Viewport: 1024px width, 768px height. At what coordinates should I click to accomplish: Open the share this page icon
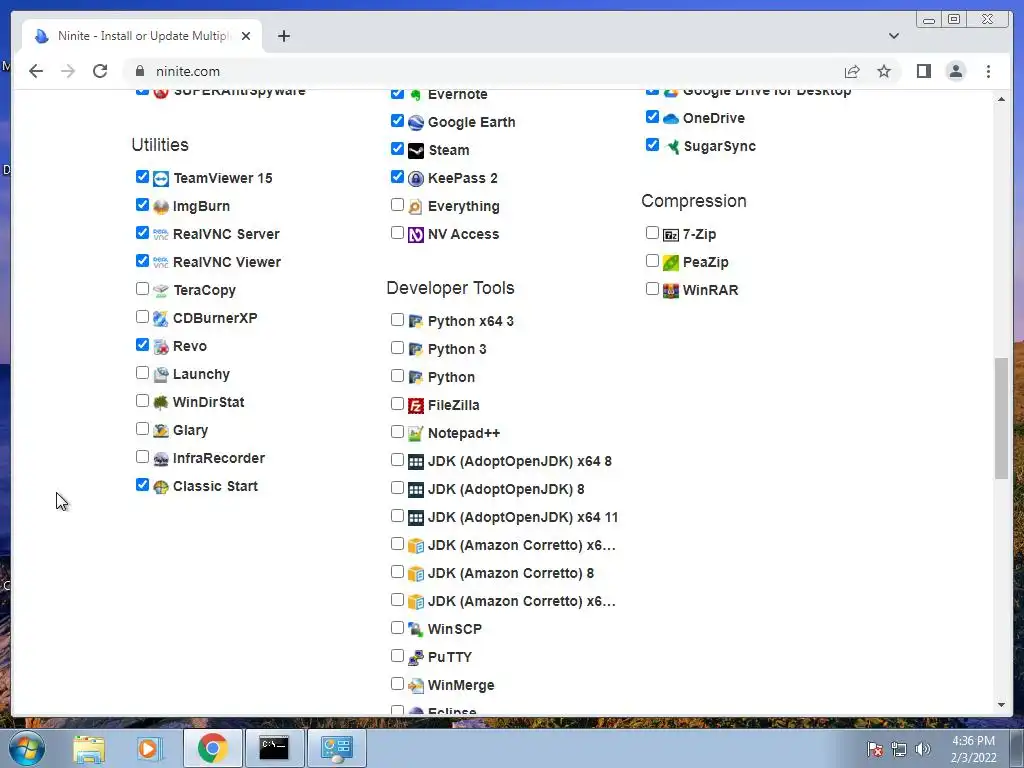(x=852, y=71)
